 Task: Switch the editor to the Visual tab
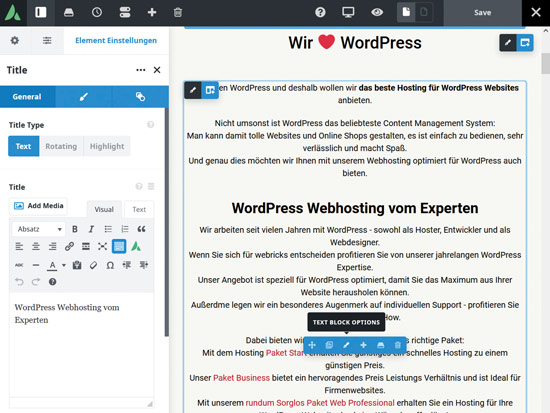pyautogui.click(x=104, y=209)
